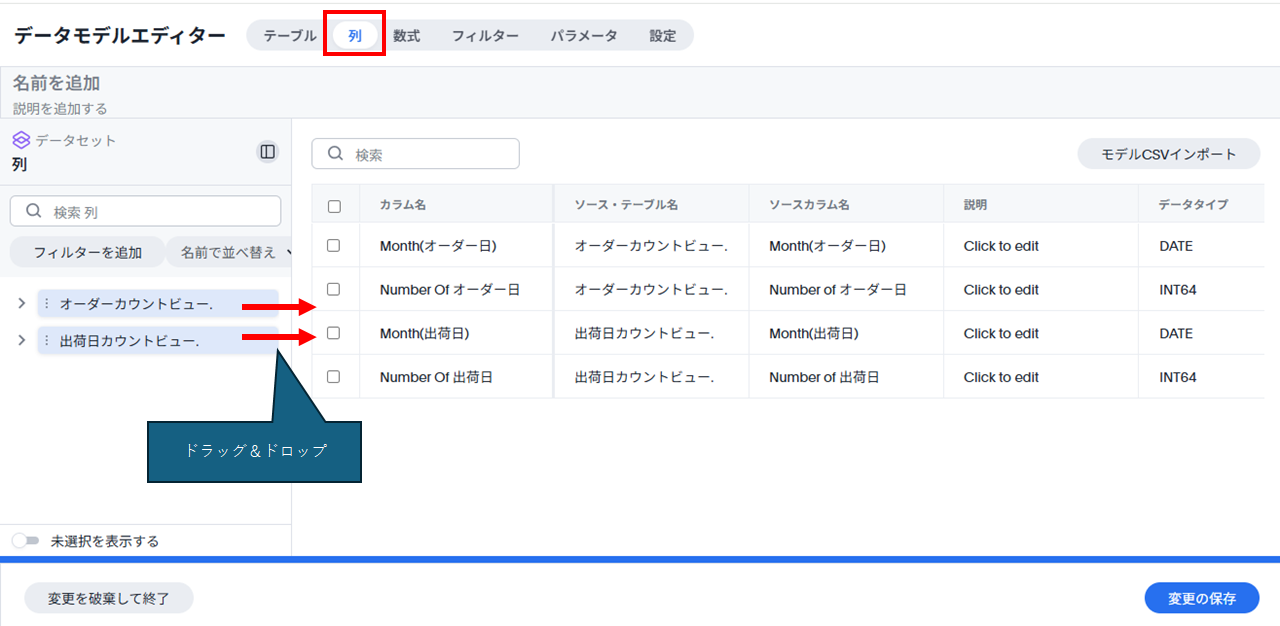
Task: Click モデルCSVインポート button
Action: (x=1169, y=154)
